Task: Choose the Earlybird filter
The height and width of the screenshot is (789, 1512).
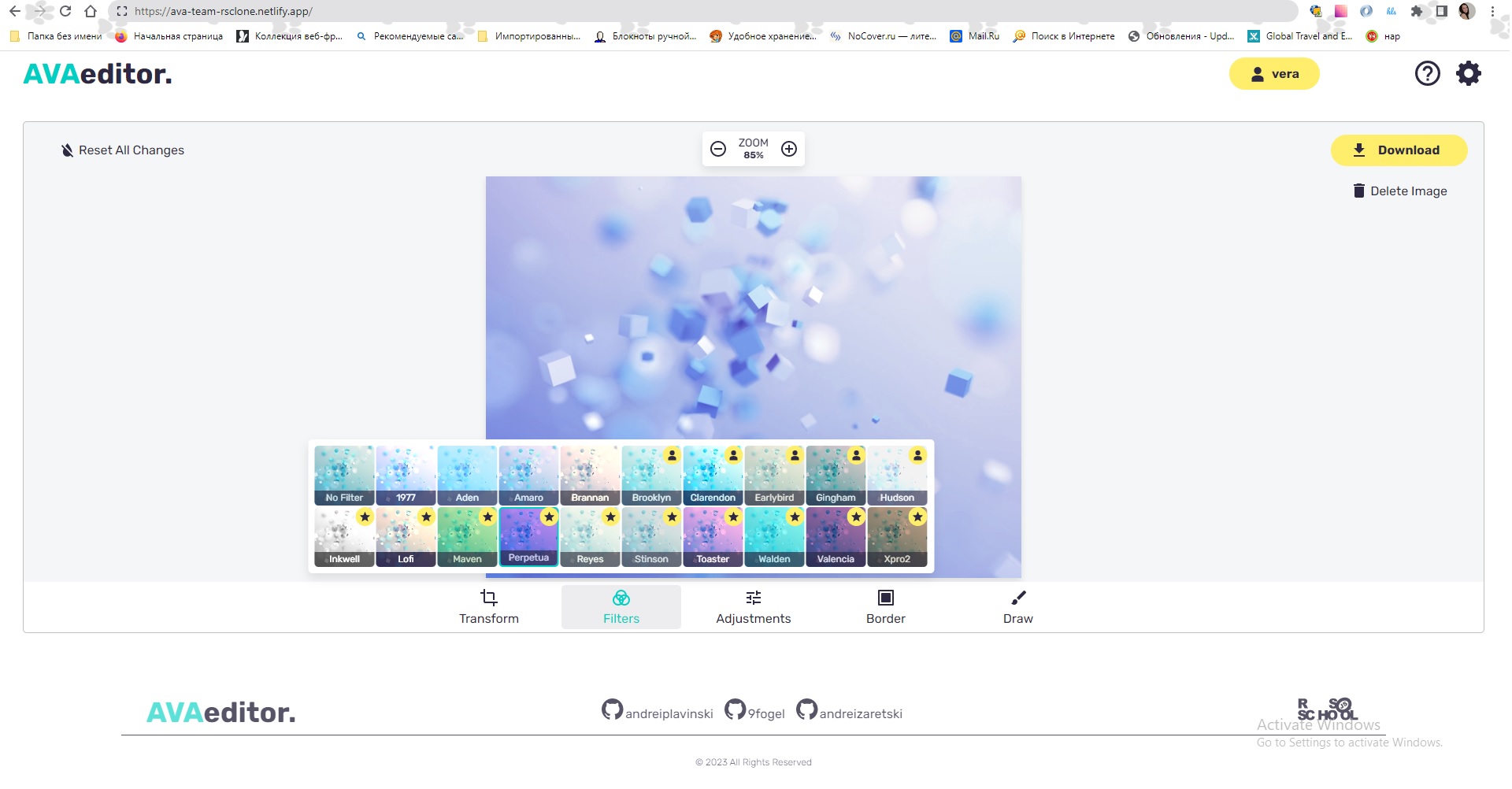Action: tap(774, 476)
